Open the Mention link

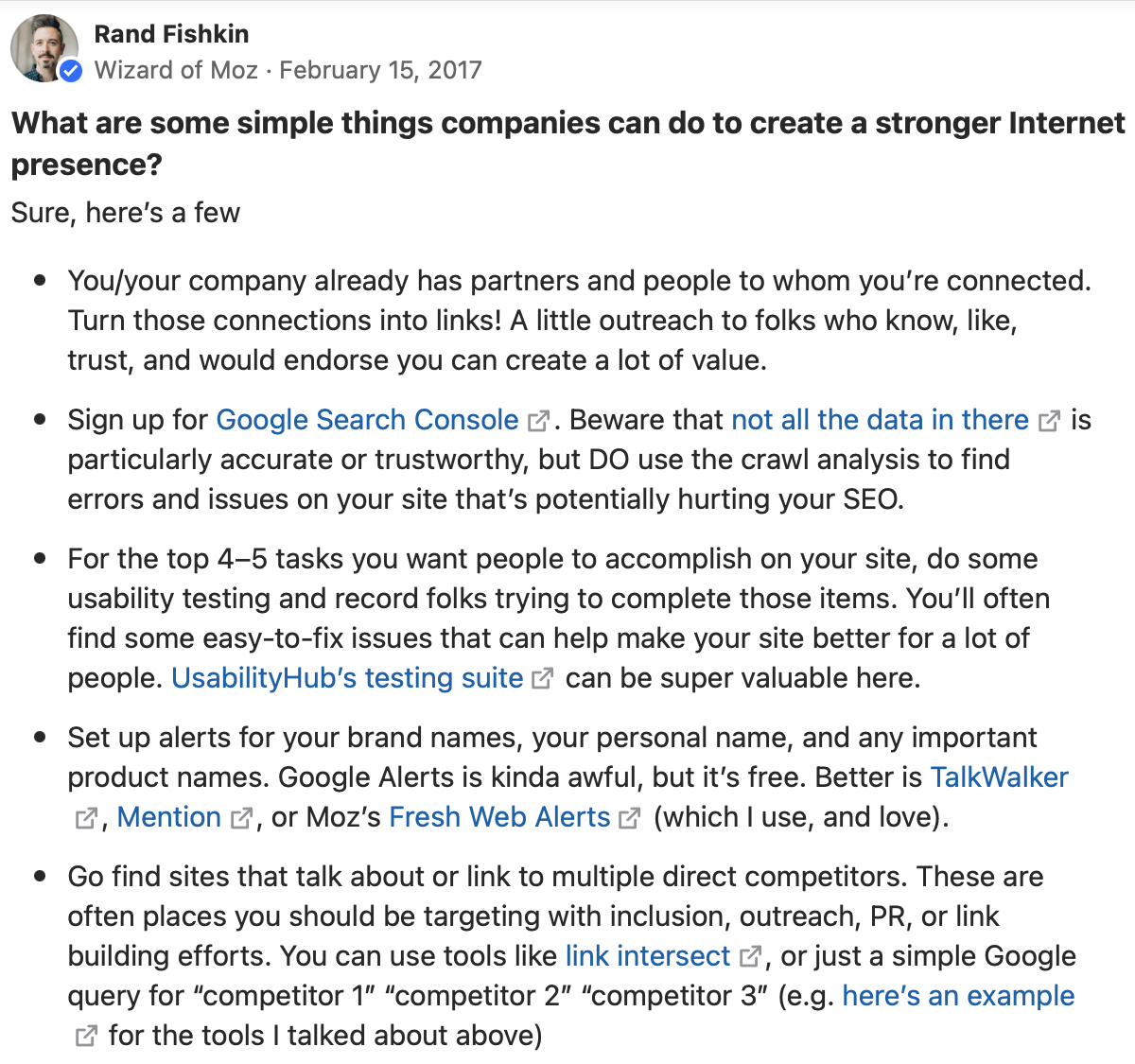click(x=169, y=817)
